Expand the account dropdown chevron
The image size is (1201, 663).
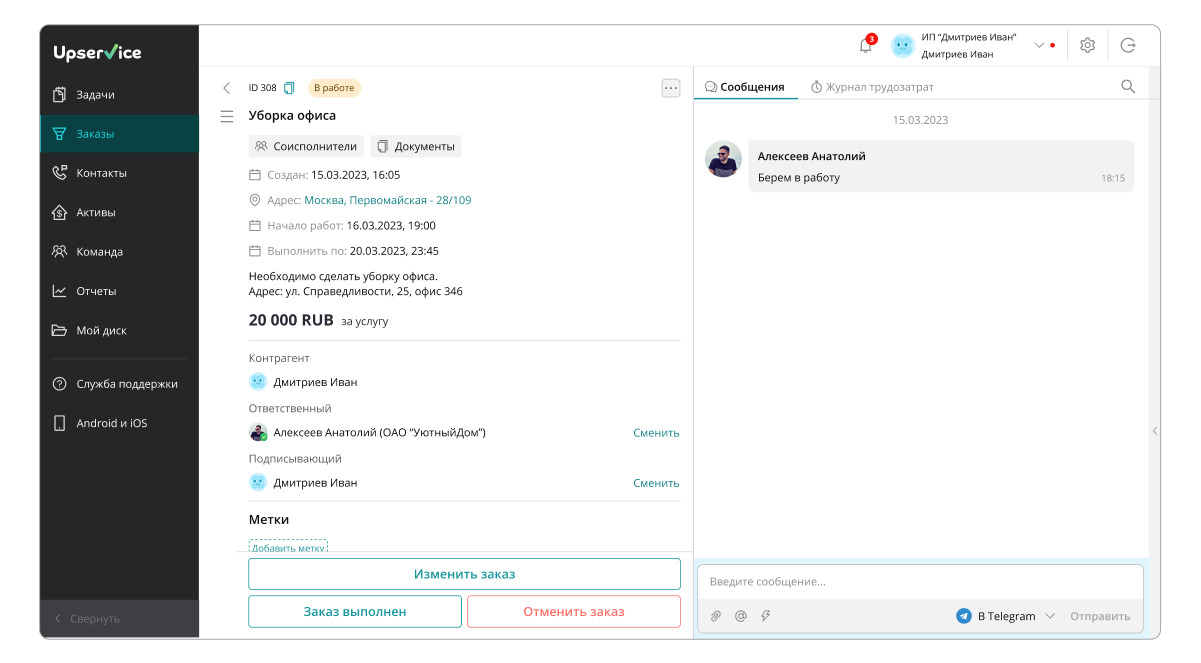pos(1039,45)
